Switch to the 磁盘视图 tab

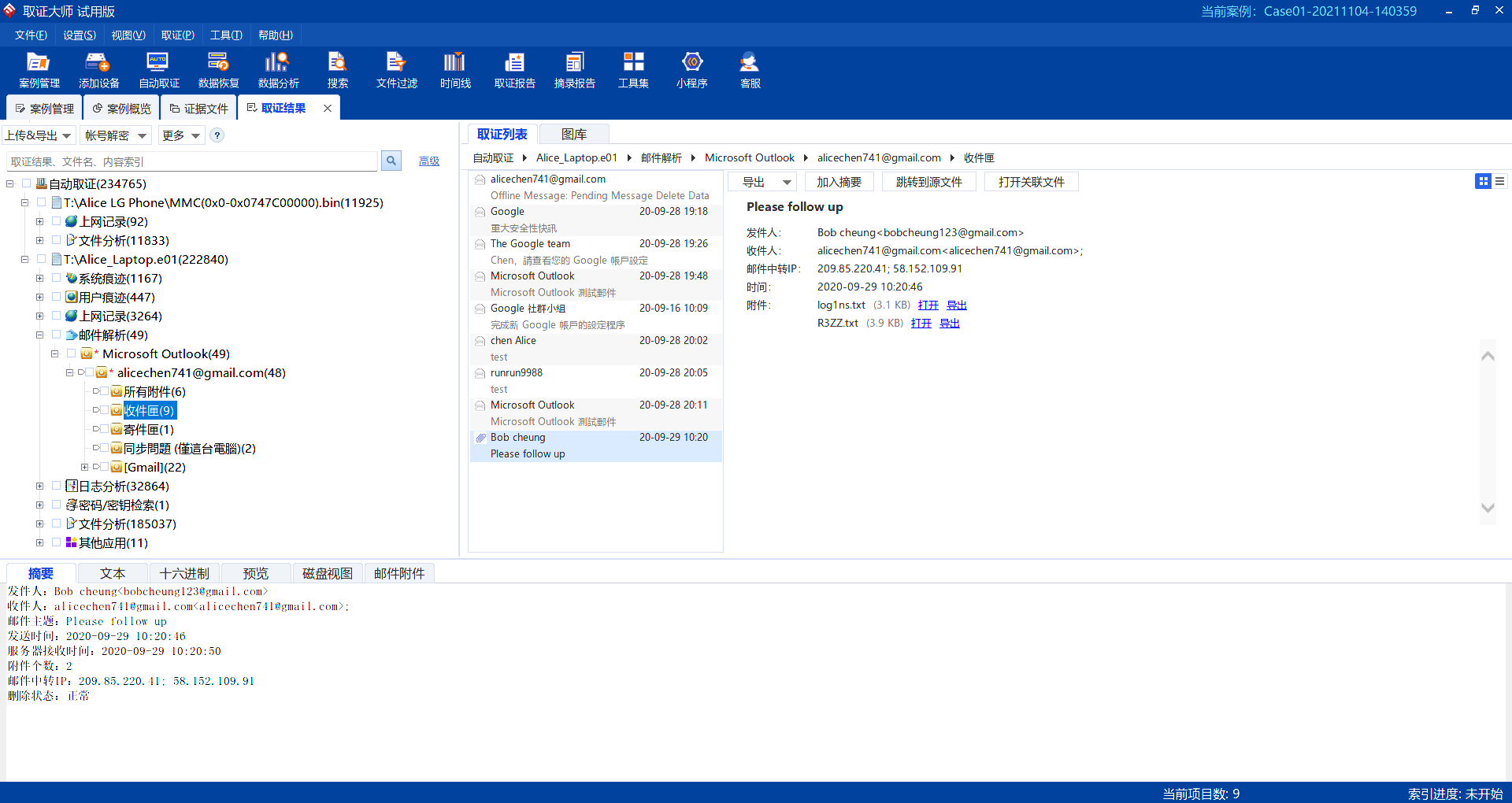coord(328,573)
